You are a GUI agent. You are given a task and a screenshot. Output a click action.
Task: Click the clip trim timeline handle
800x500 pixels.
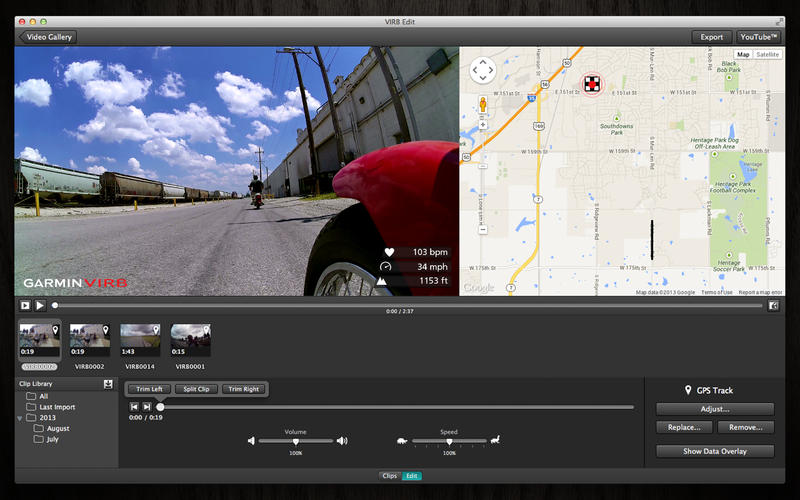coord(160,407)
